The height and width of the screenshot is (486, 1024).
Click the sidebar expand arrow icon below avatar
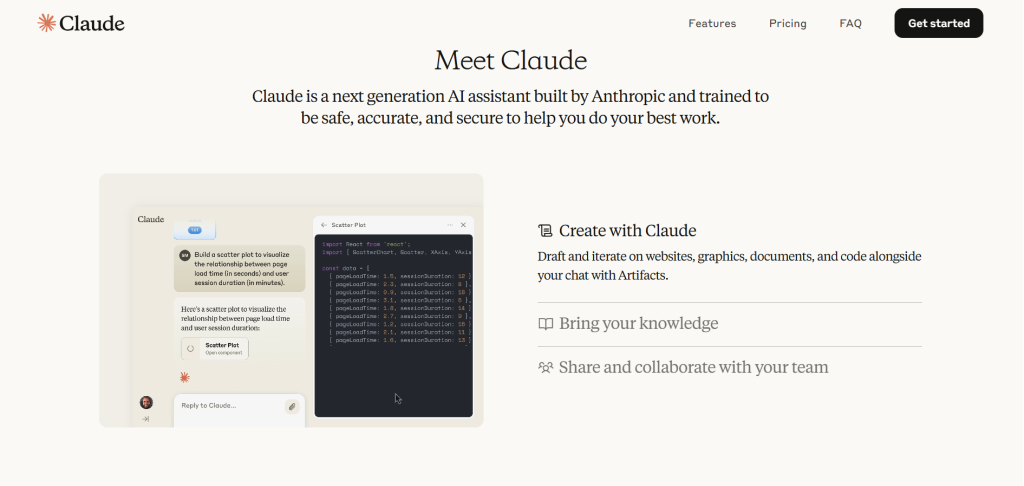146,419
